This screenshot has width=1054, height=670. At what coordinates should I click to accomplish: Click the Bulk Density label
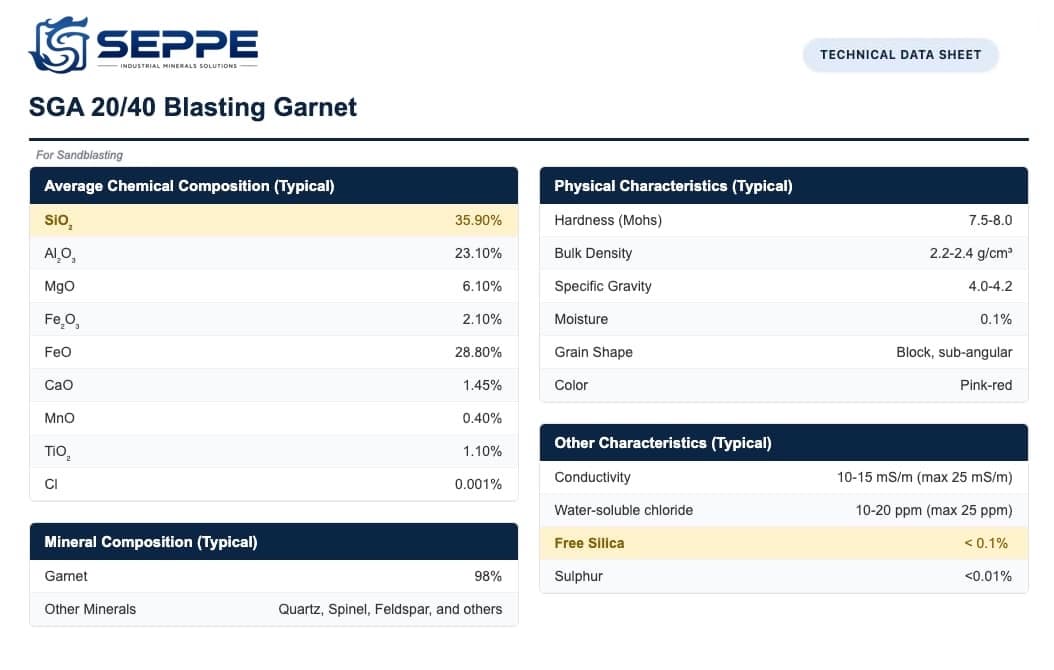coord(593,253)
